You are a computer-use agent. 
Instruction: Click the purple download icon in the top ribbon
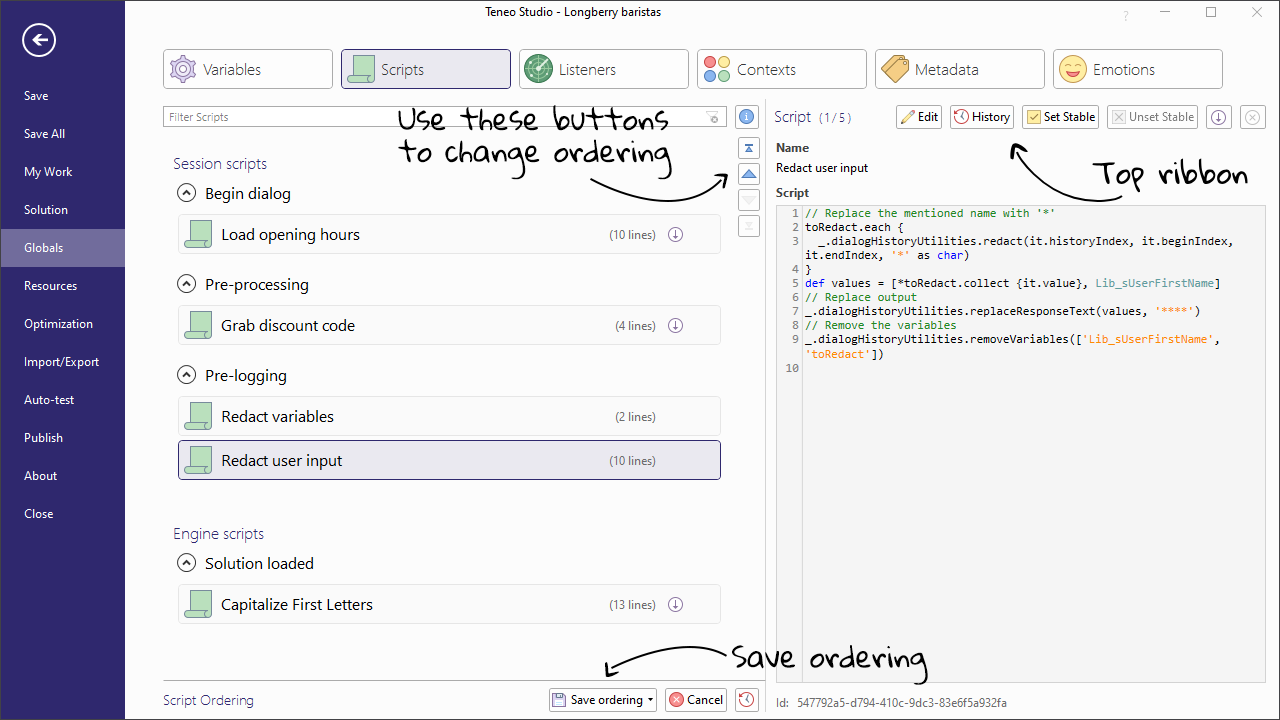[1218, 117]
